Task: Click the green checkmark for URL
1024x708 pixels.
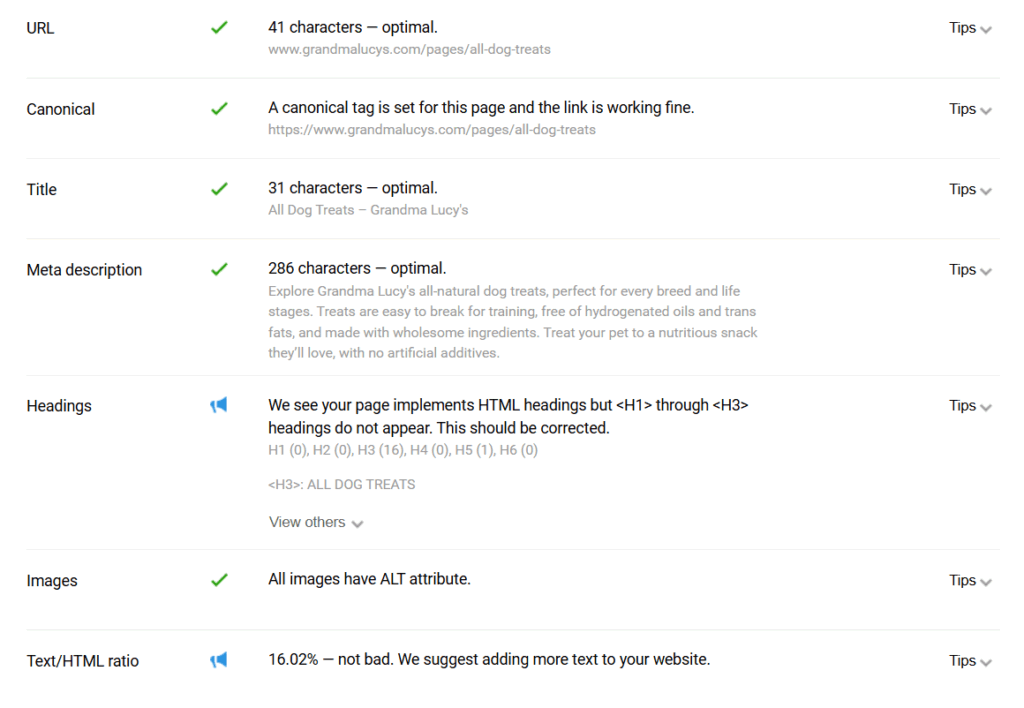Action: pyautogui.click(x=219, y=27)
